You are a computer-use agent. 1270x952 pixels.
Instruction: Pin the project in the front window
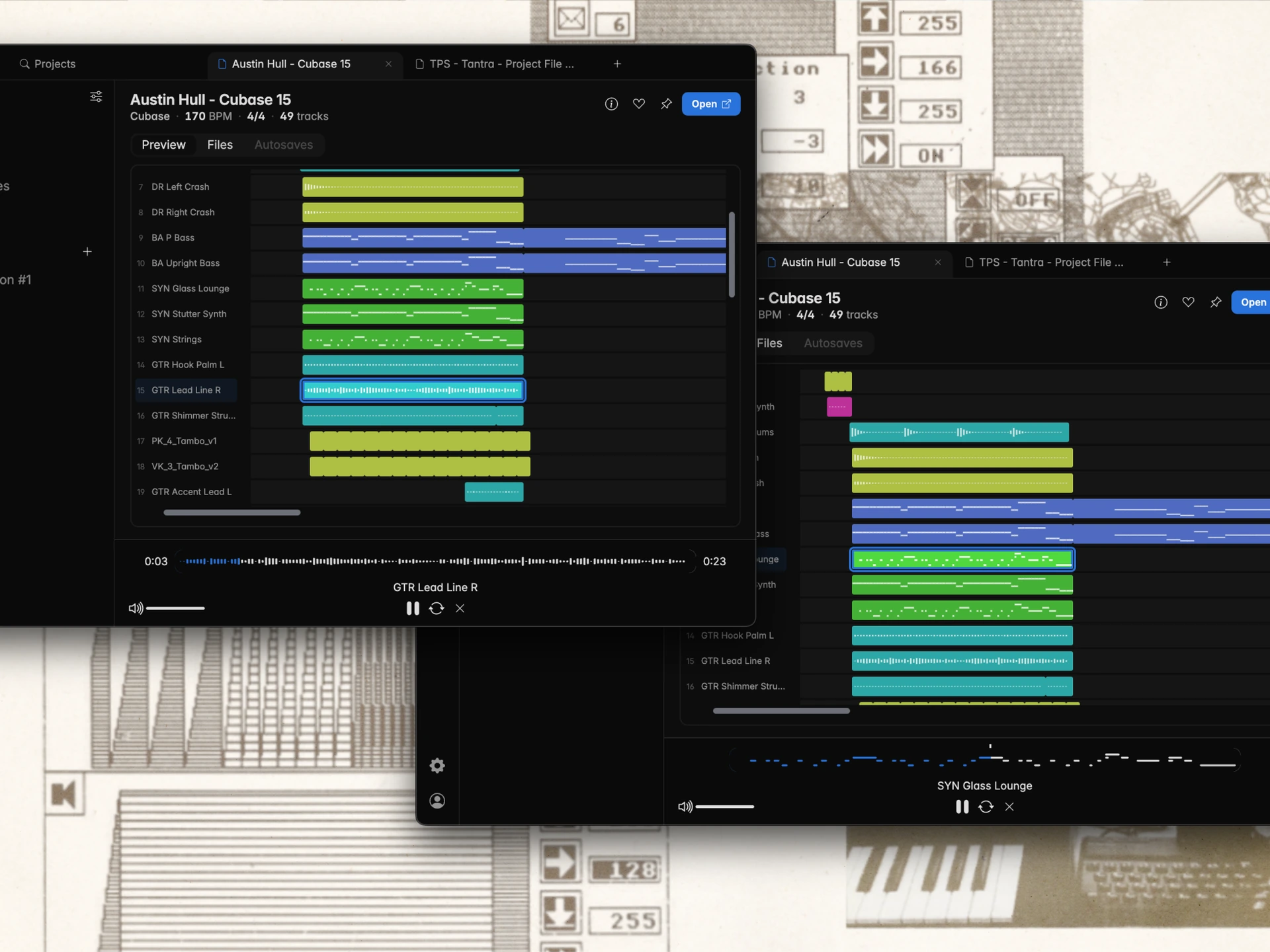click(x=666, y=104)
